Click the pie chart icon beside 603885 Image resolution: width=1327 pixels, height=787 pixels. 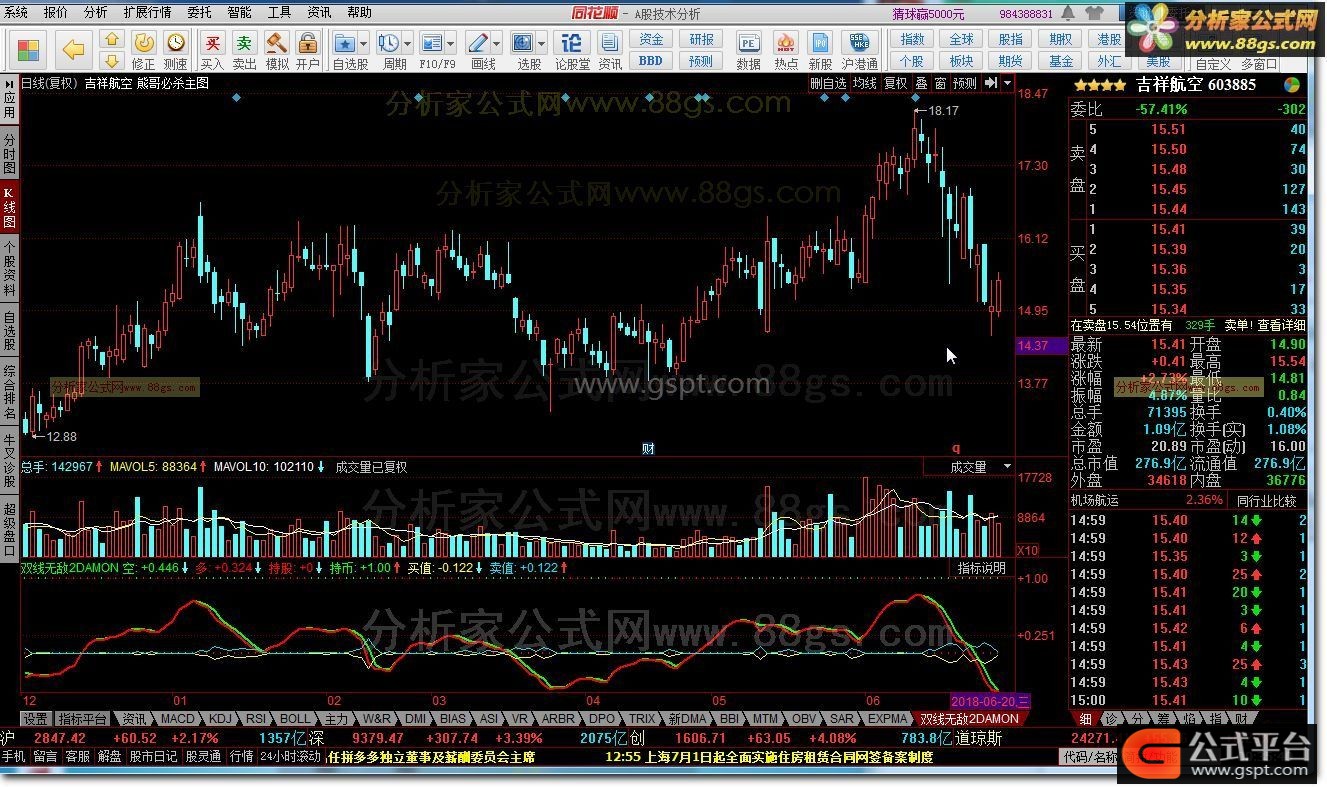[x=1292, y=85]
